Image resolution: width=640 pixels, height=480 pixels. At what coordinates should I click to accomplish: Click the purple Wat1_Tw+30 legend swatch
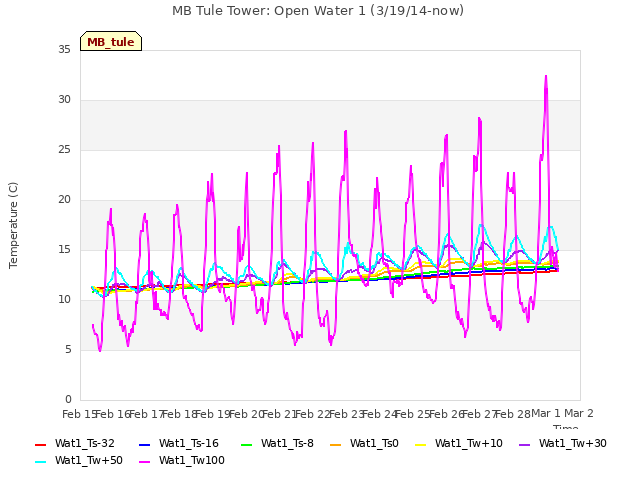[x=524, y=444]
